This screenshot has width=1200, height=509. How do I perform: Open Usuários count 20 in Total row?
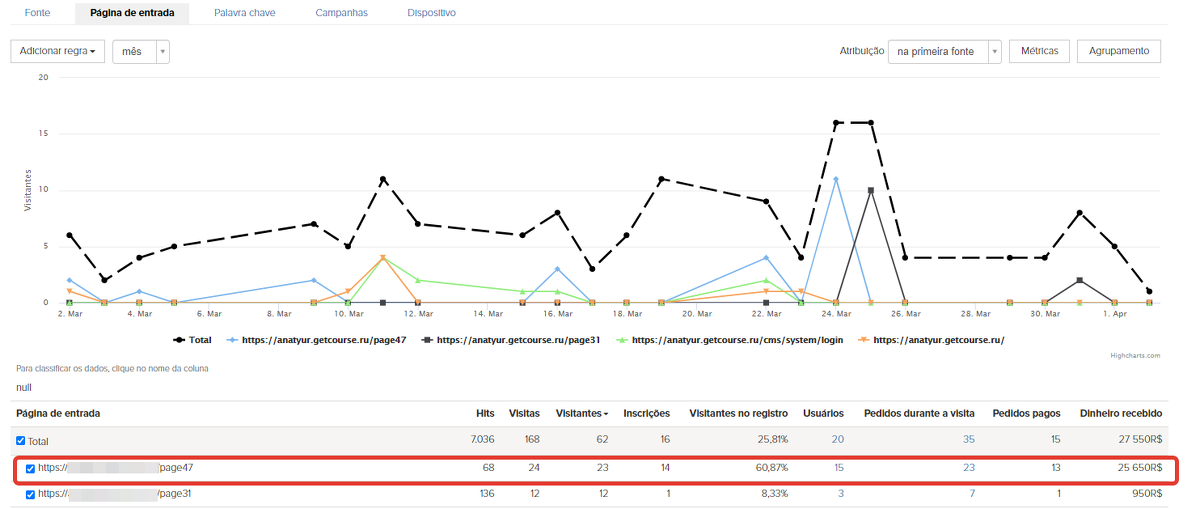click(837, 441)
